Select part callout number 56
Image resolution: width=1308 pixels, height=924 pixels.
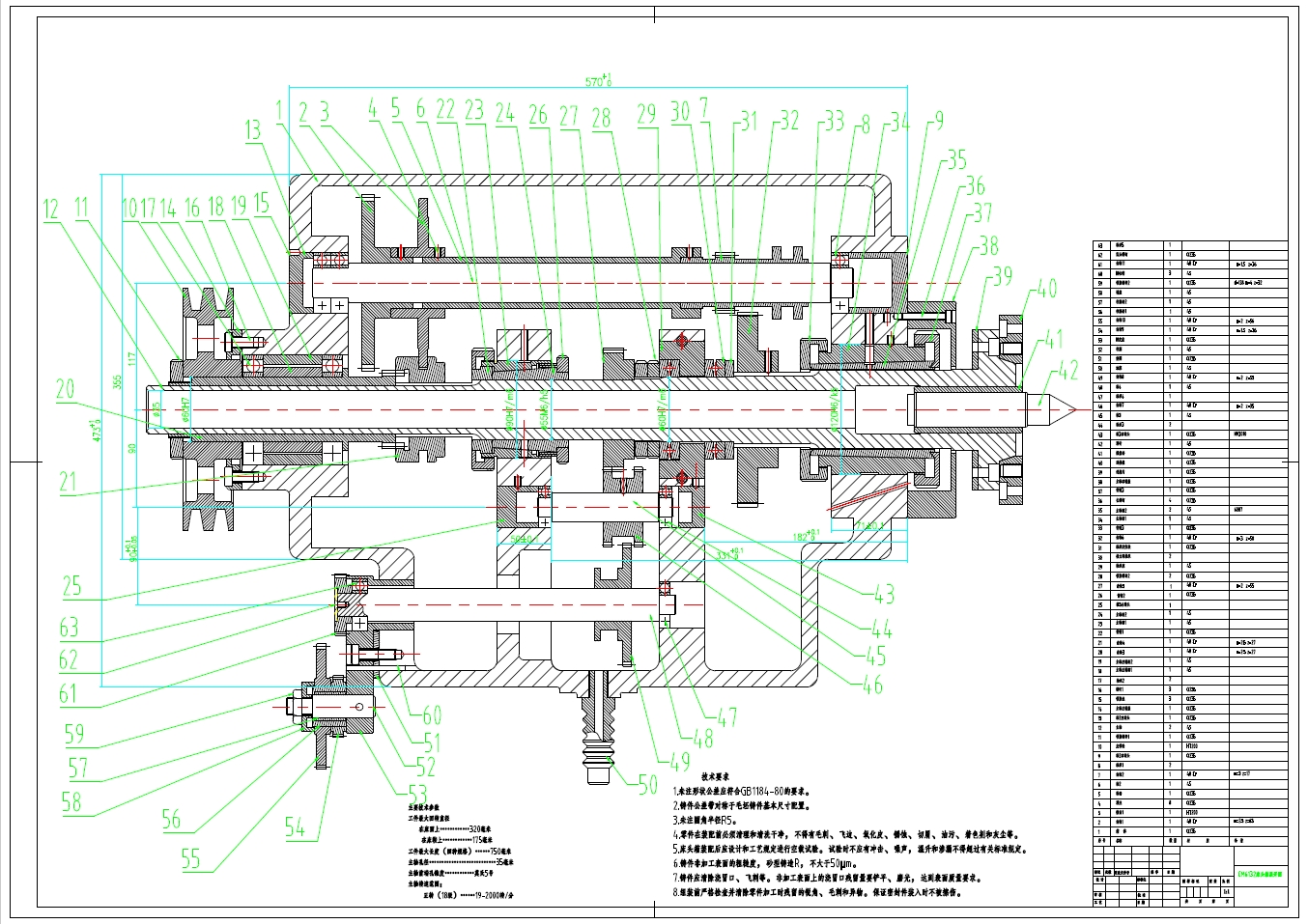[x=171, y=820]
